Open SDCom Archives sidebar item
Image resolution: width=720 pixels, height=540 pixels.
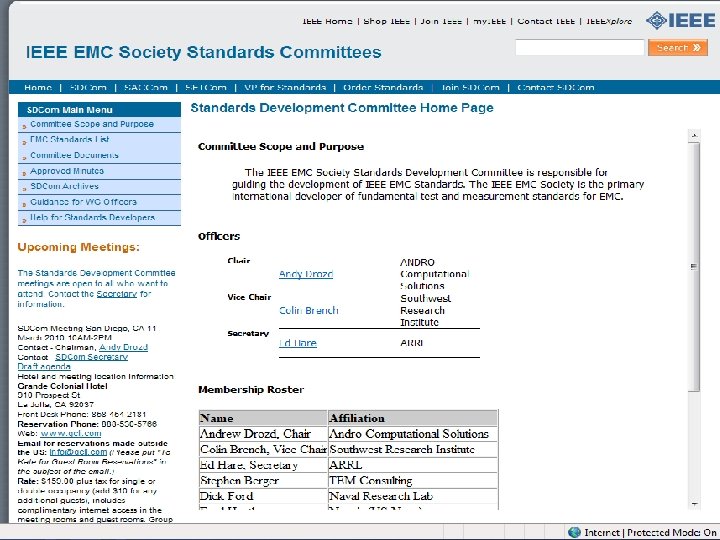point(64,187)
